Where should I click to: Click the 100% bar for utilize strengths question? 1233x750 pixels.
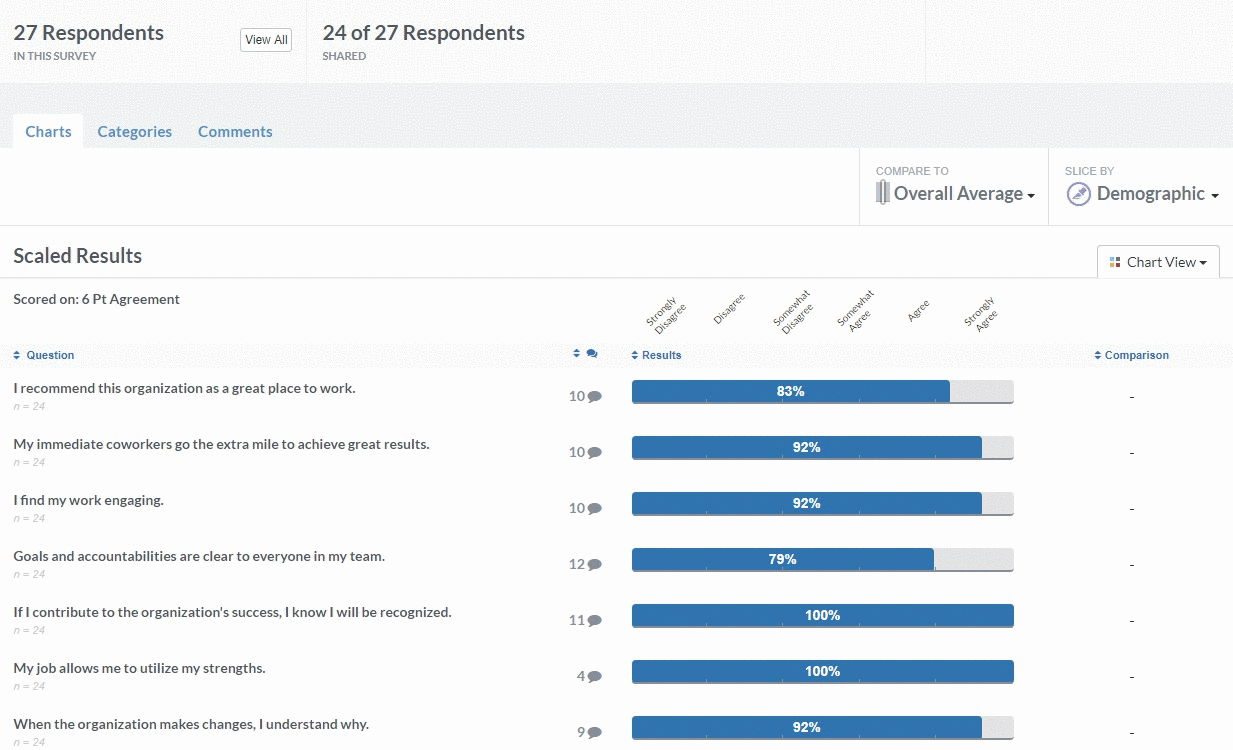click(x=823, y=671)
